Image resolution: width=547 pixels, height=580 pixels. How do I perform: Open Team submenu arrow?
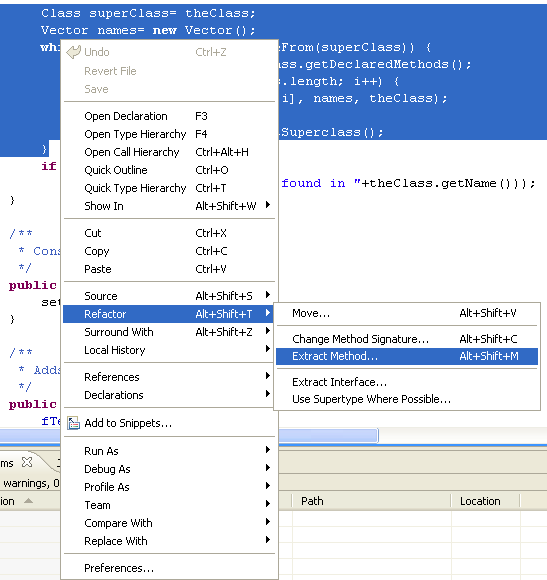pyautogui.click(x=268, y=504)
